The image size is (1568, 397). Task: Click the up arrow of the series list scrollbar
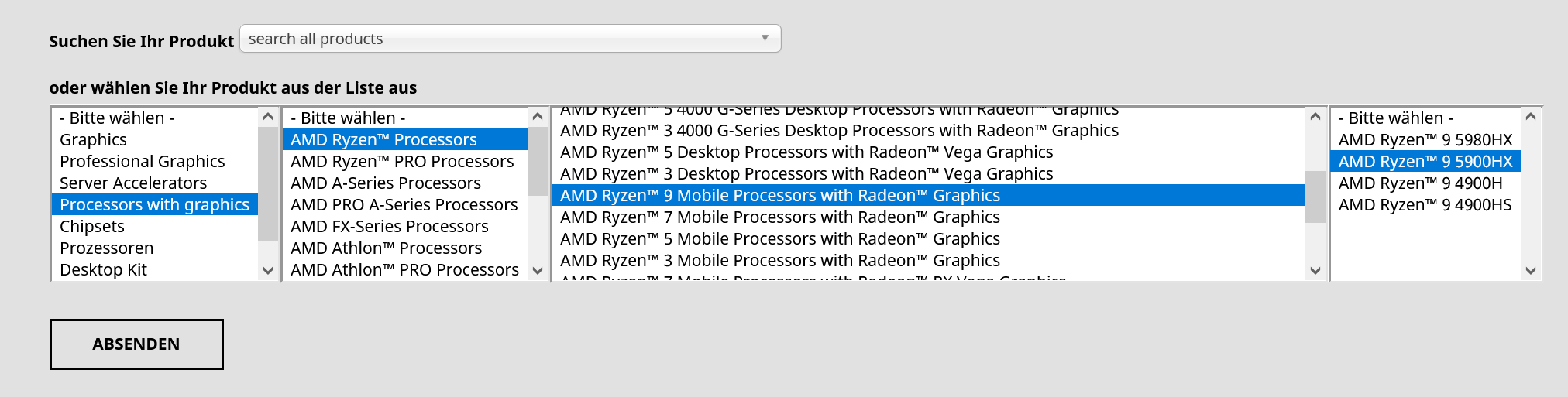(1315, 117)
